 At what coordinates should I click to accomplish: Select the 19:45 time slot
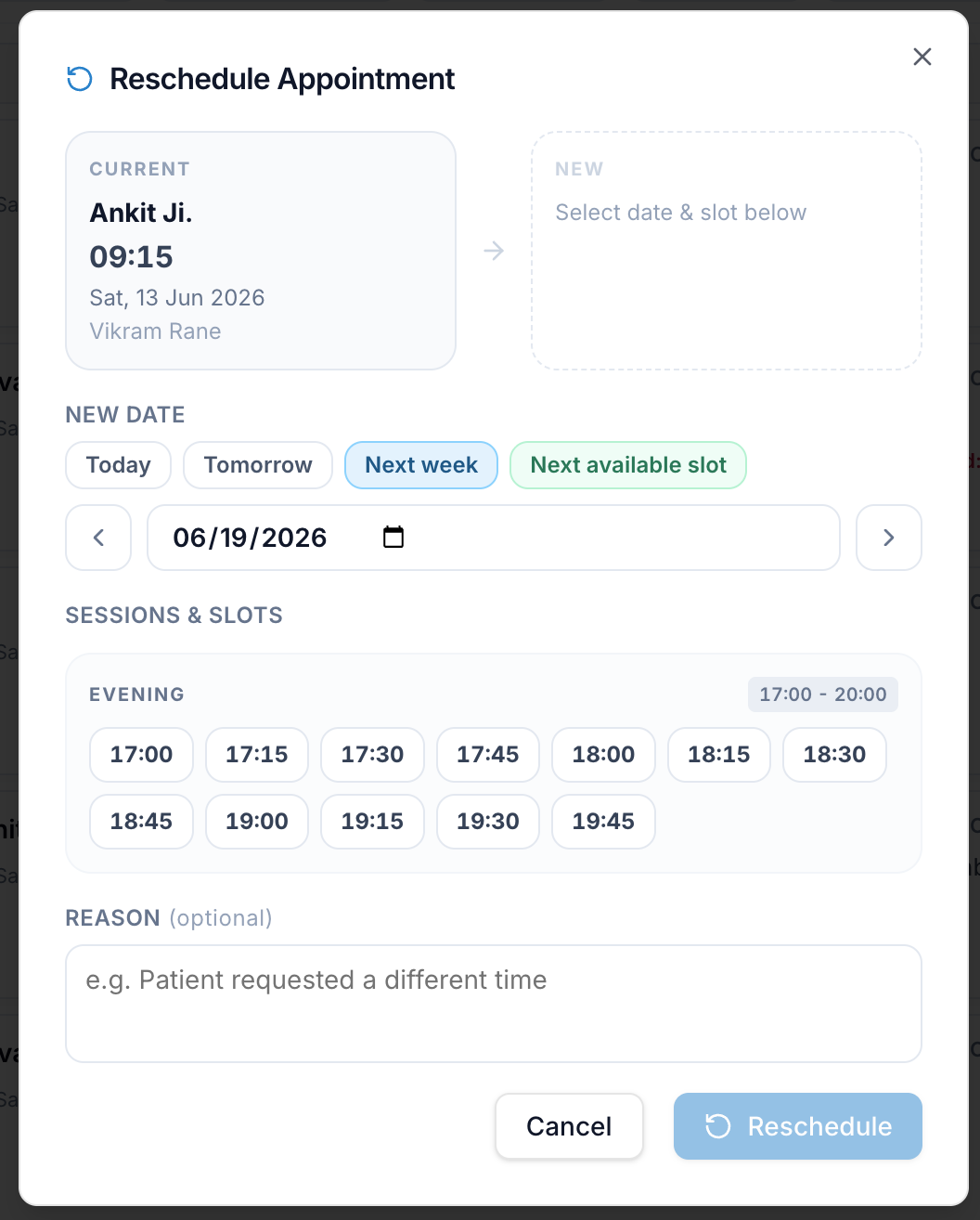[x=603, y=822]
